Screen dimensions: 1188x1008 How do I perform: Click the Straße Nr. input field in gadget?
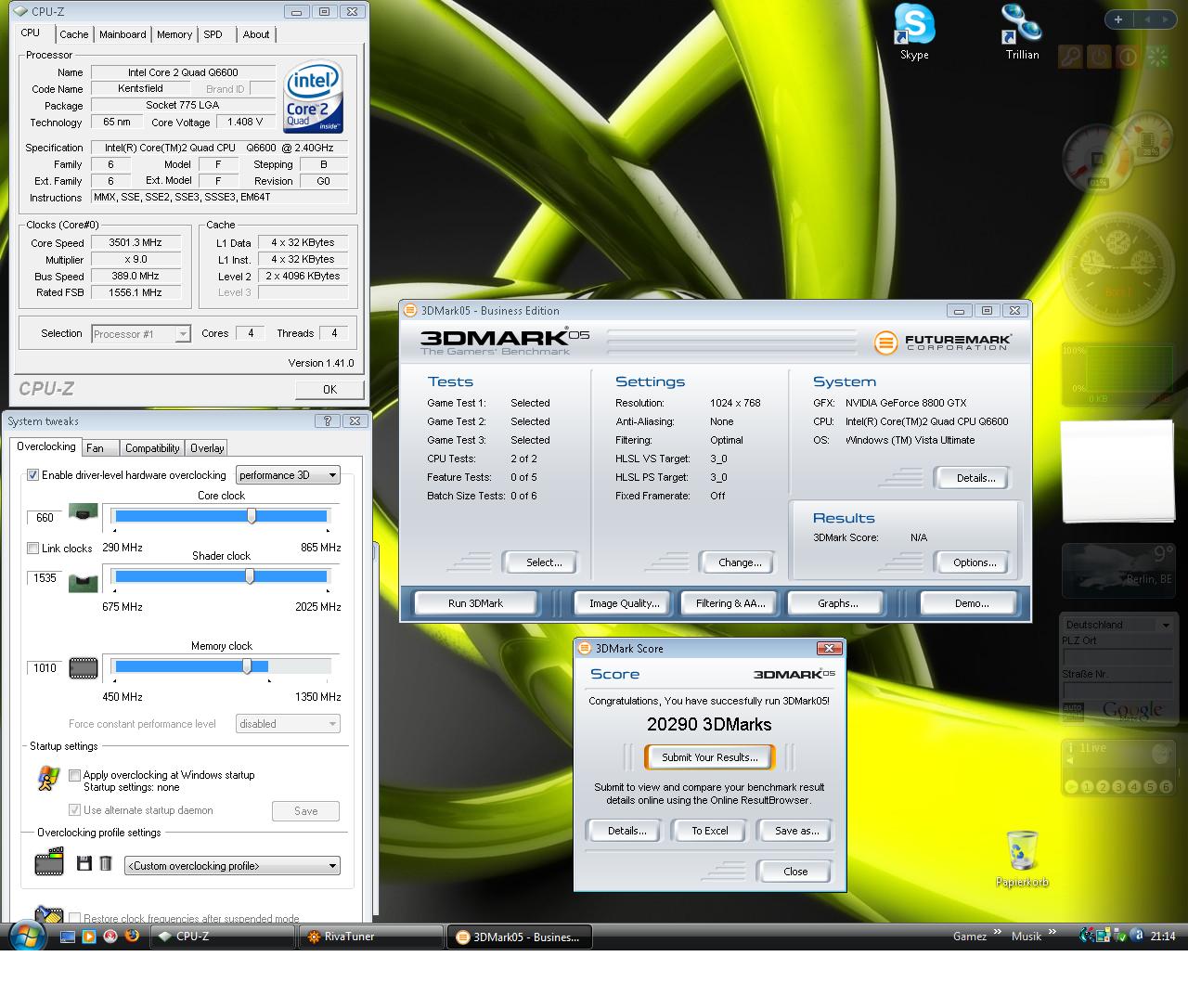coord(1117,691)
